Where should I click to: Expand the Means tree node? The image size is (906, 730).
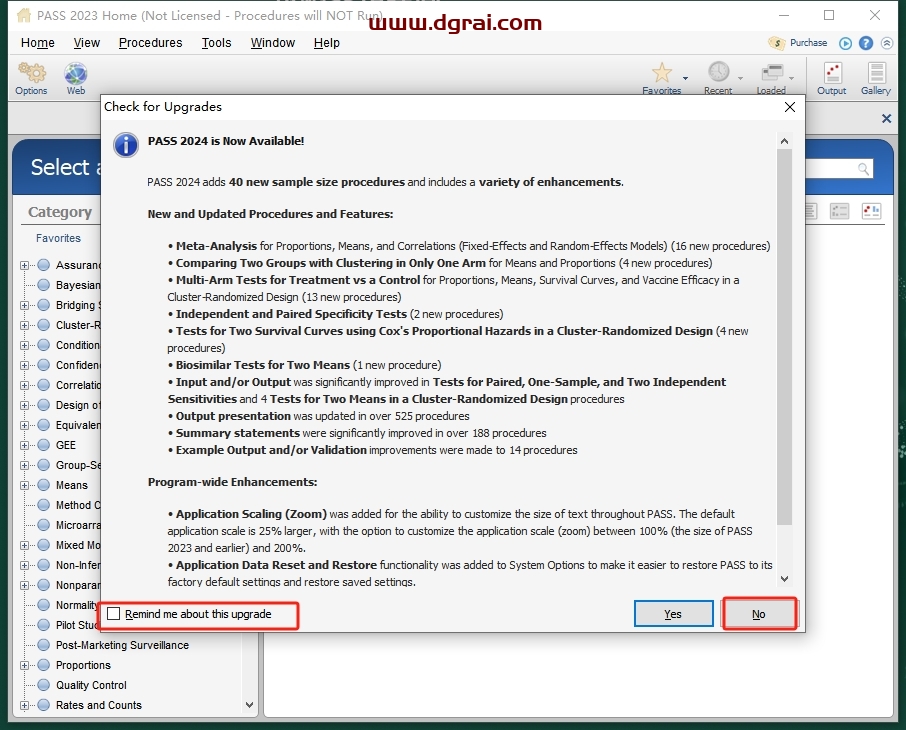24,485
